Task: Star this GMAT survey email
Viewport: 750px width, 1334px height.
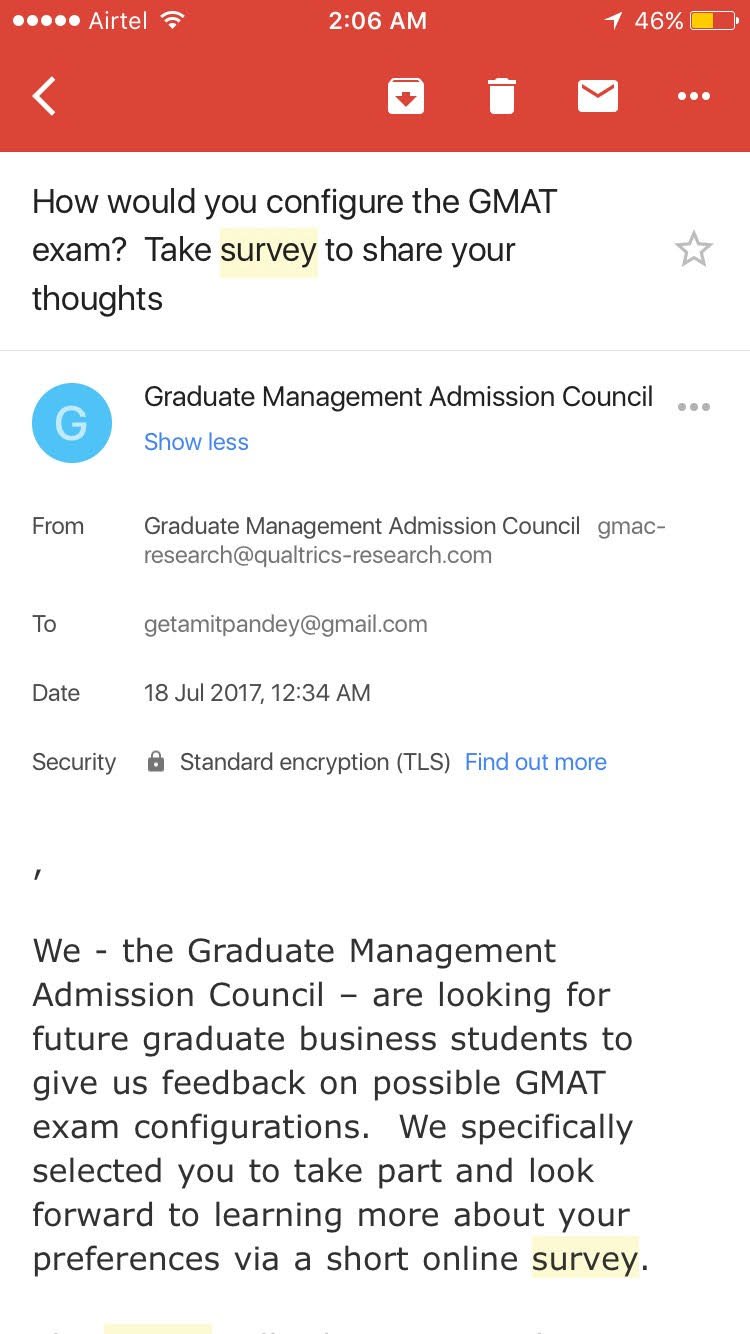Action: tap(693, 250)
